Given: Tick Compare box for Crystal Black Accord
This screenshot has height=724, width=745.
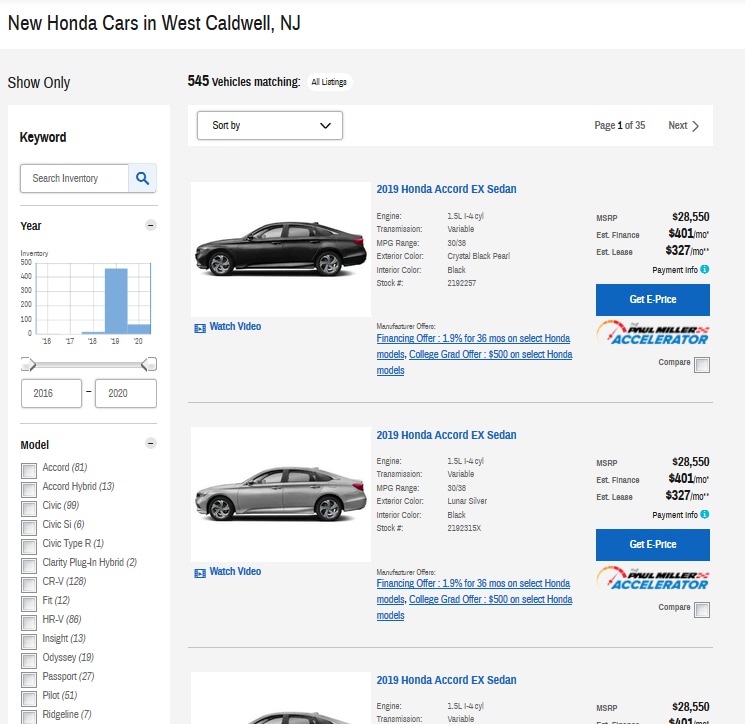Looking at the screenshot, I should tap(702, 365).
